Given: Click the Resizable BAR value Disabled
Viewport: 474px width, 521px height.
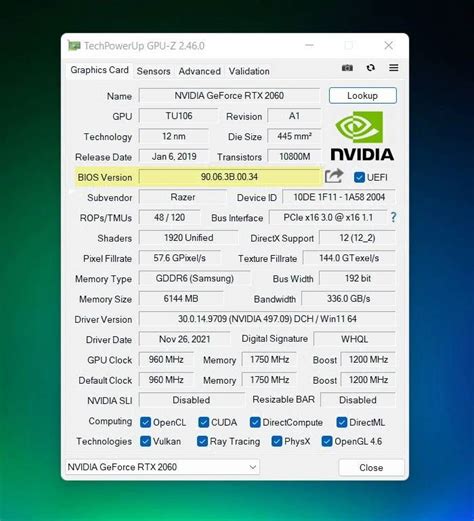Looking at the screenshot, I should tap(358, 400).
